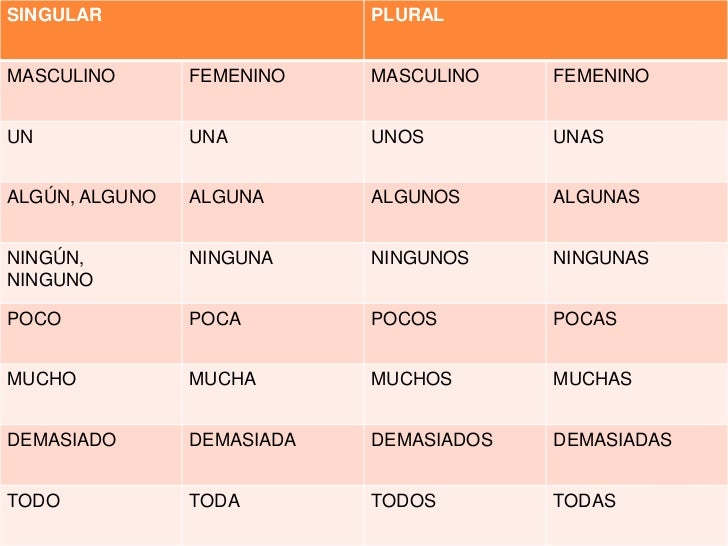Screen dimensions: 728x546
Task: Select the DEMASIADO cell
Action: tap(91, 455)
